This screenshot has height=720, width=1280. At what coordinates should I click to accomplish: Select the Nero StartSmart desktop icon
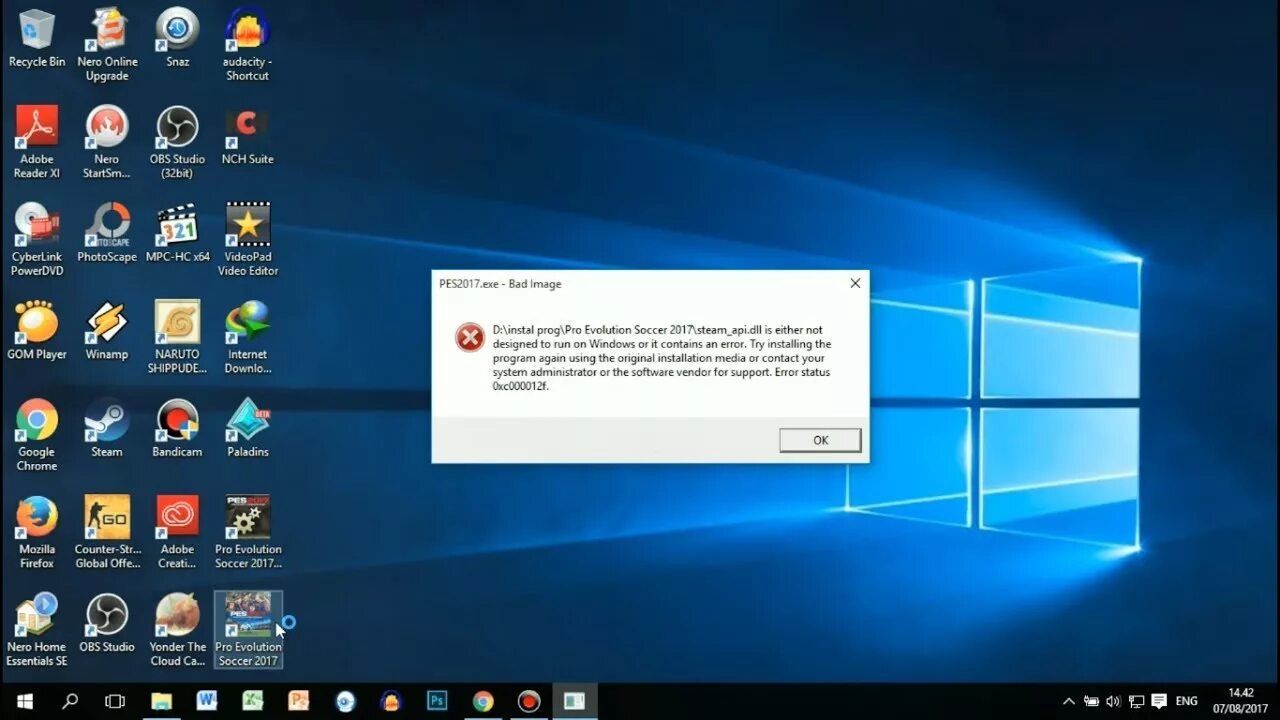click(x=107, y=142)
